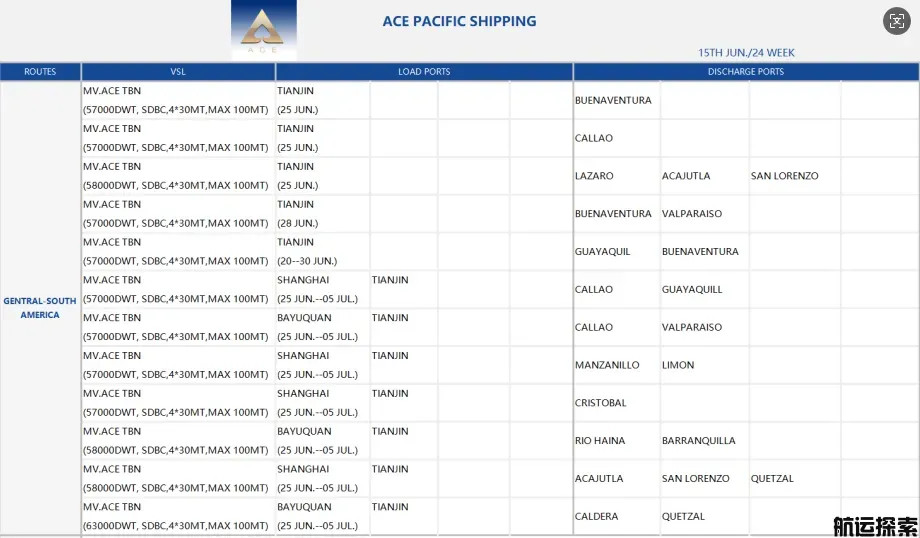Viewport: 920px width, 538px height.
Task: Click the ACE company logo image
Action: pos(263,29)
